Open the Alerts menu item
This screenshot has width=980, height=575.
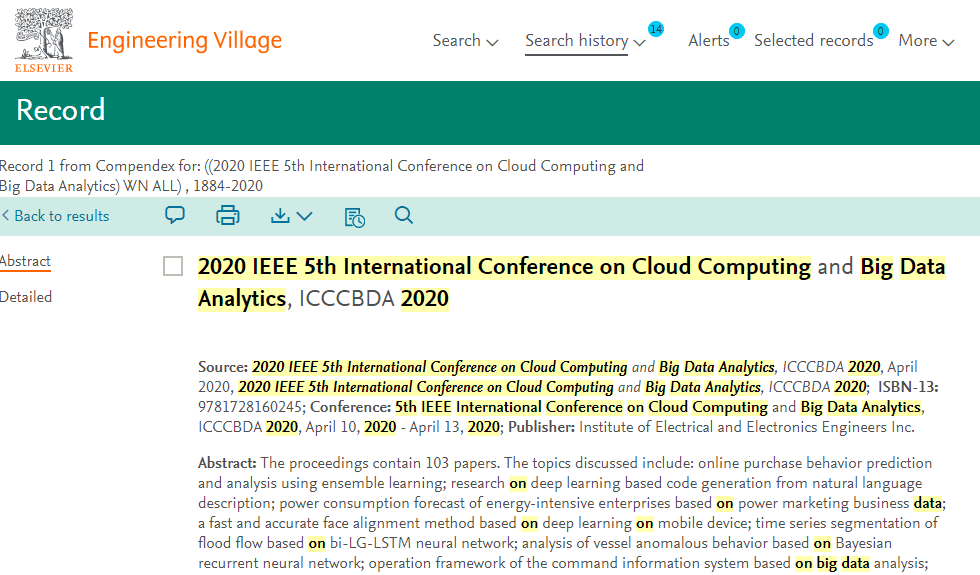click(x=709, y=41)
